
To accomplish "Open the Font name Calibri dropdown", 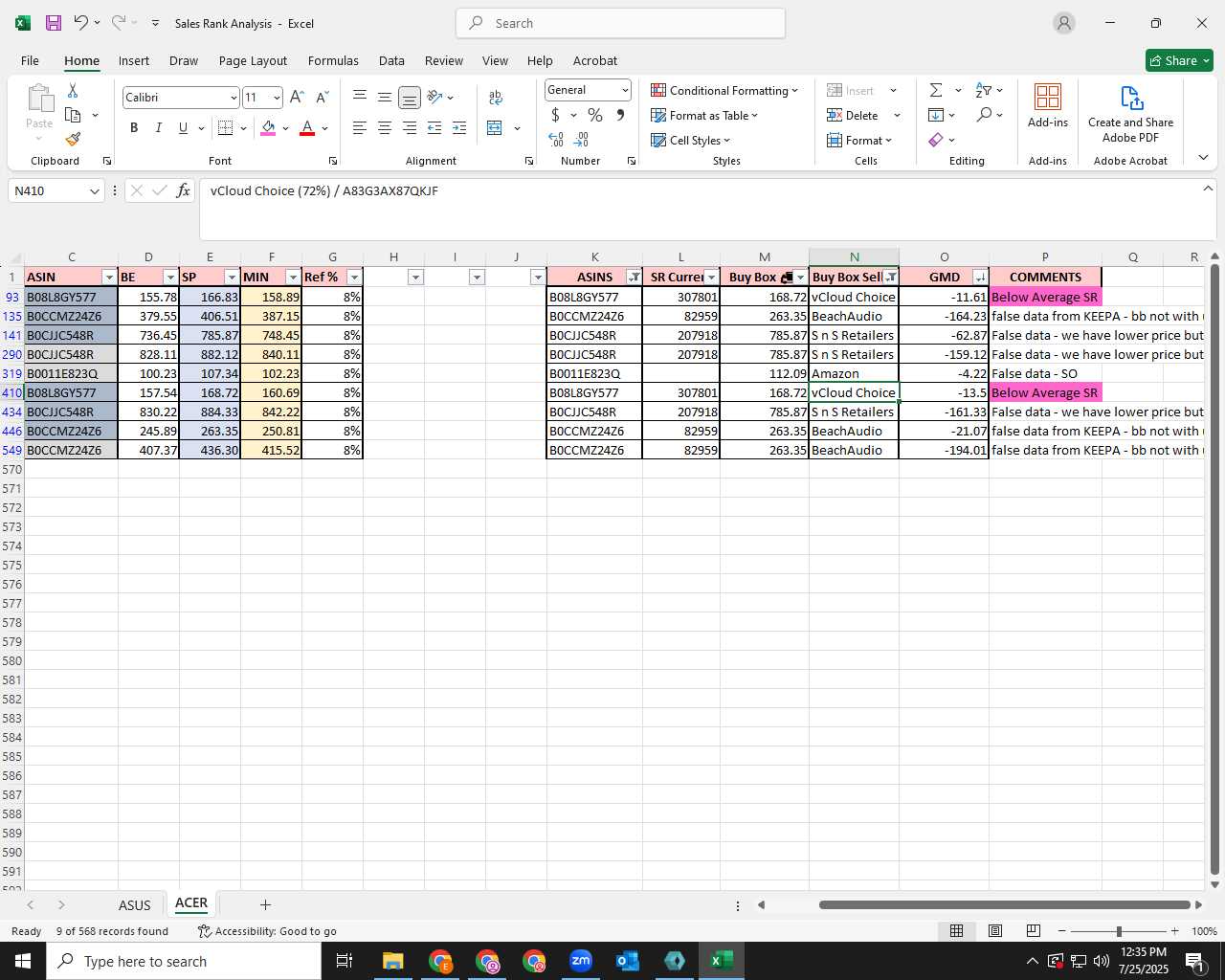I will (x=233, y=98).
